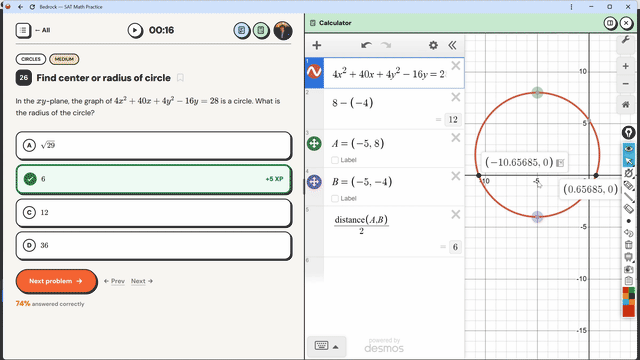Add a new expression with plus icon
The image size is (640, 360).
[x=317, y=45]
